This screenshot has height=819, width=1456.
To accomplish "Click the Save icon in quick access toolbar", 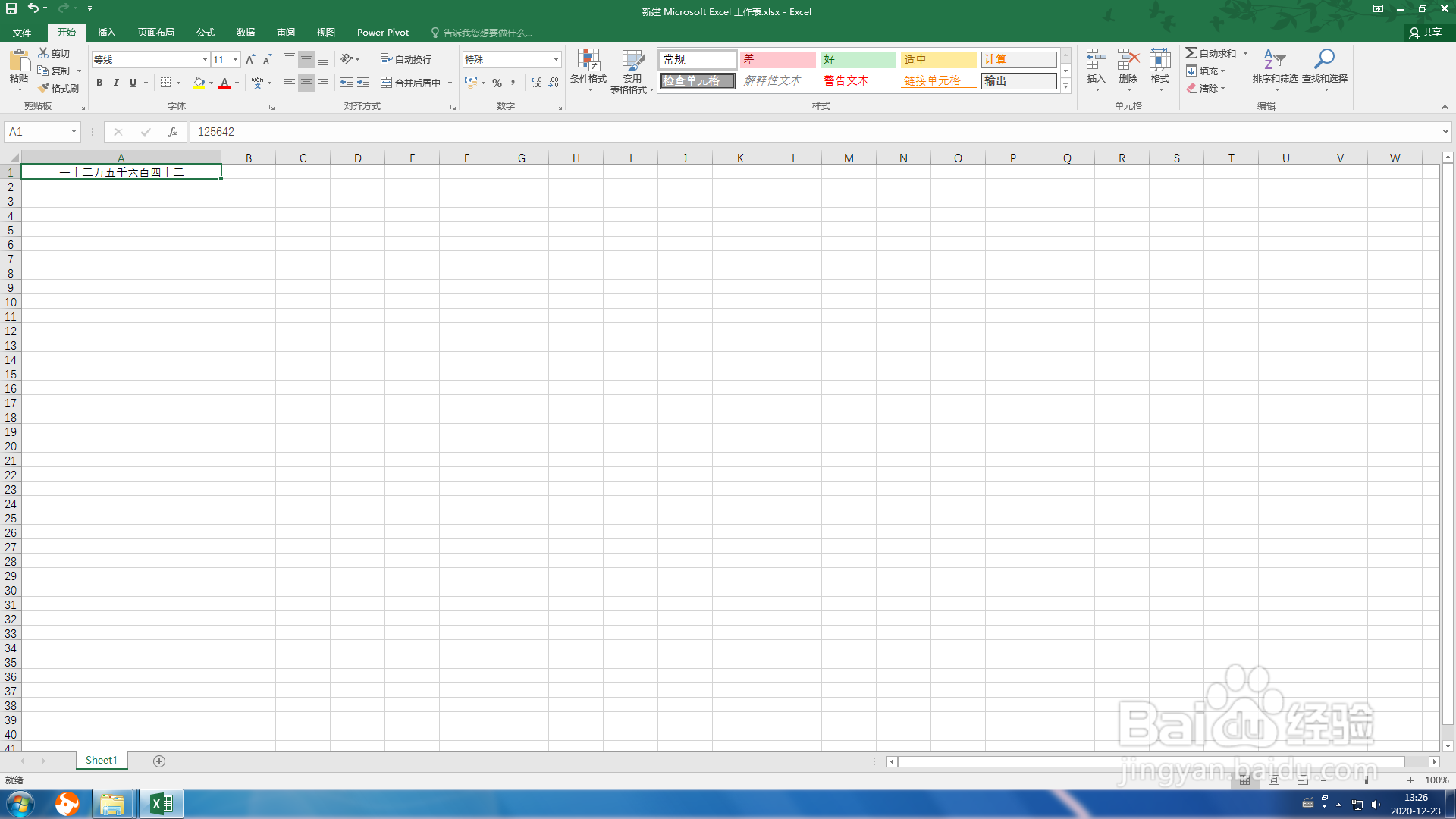I will click(x=11, y=8).
